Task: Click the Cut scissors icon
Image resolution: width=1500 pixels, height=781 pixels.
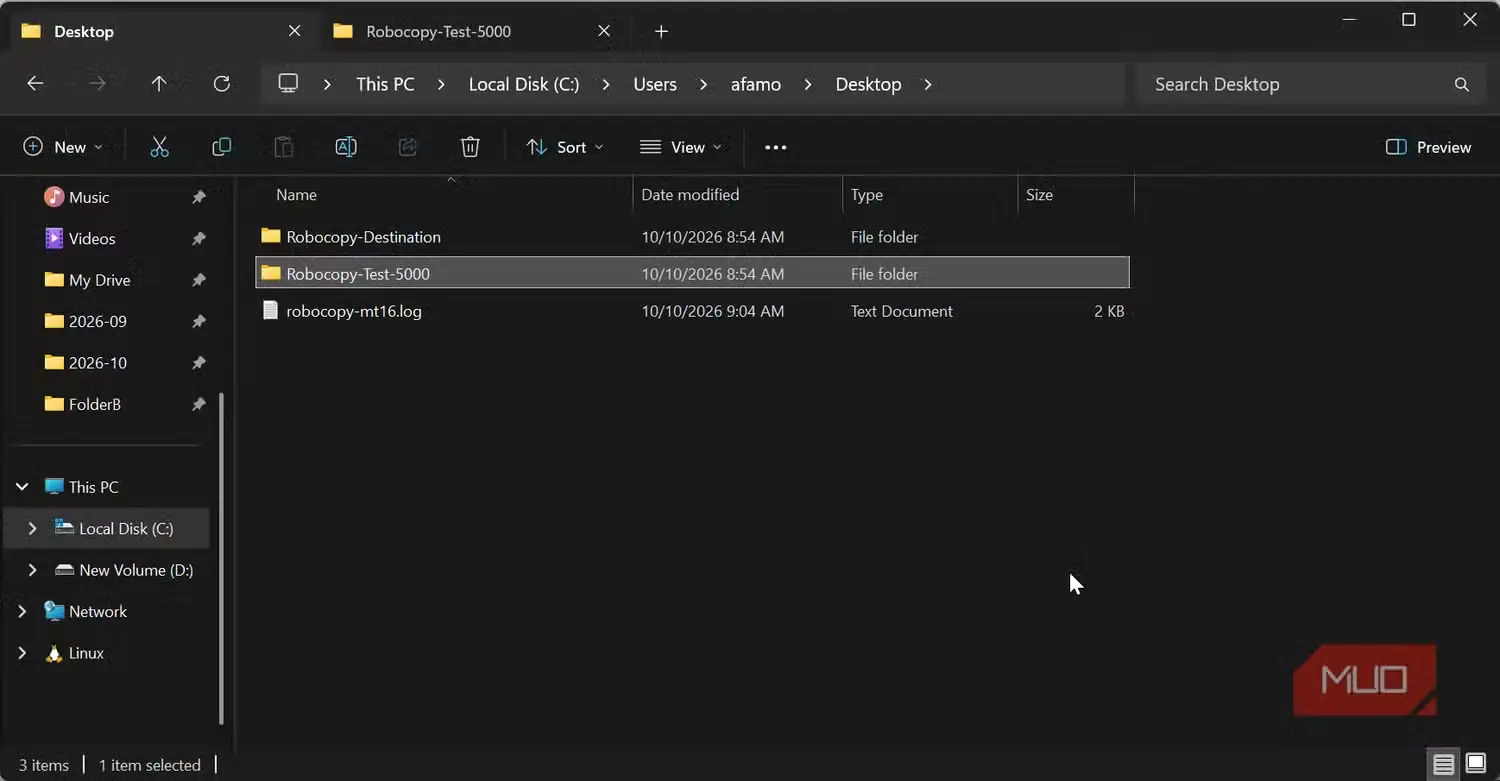Action: pyautogui.click(x=159, y=147)
